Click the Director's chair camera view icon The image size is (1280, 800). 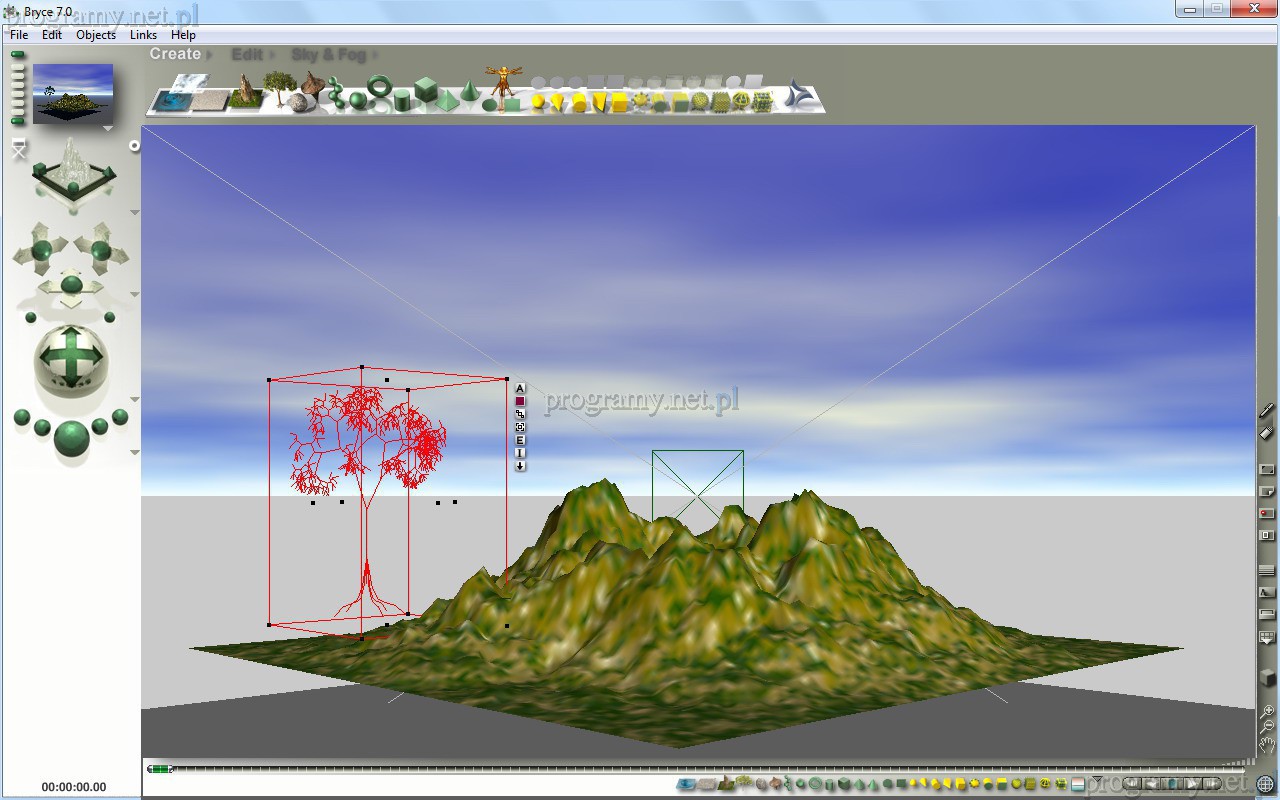click(x=18, y=149)
